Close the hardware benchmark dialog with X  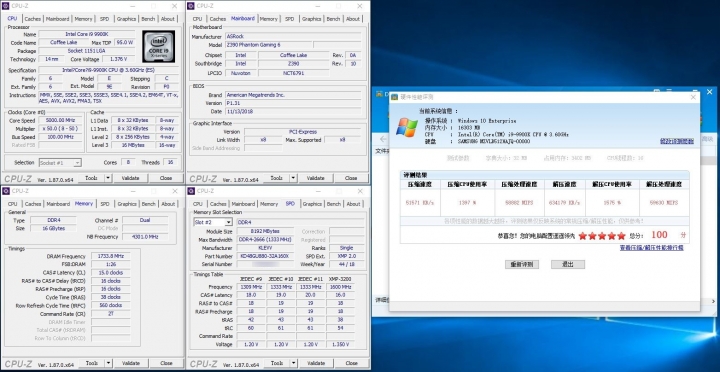click(693, 97)
